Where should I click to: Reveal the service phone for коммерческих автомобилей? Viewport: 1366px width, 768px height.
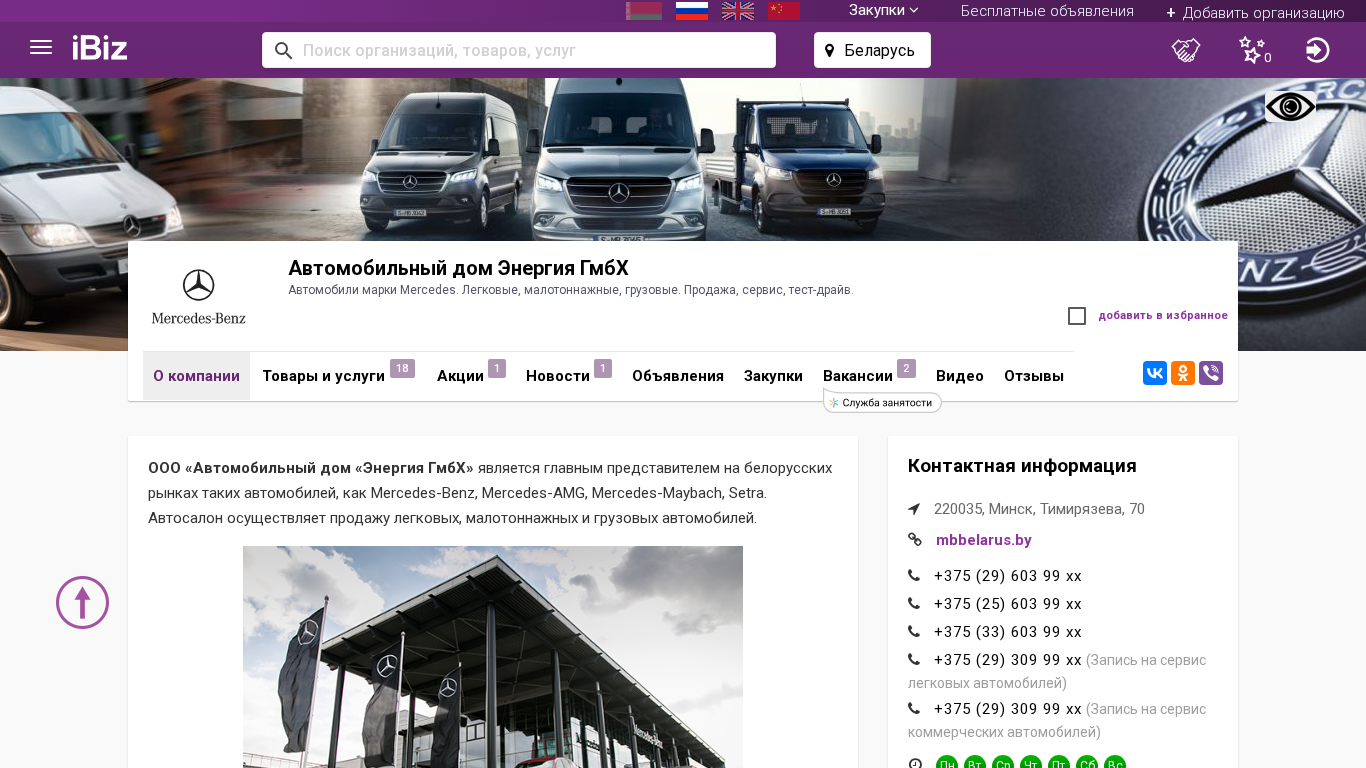click(1008, 709)
